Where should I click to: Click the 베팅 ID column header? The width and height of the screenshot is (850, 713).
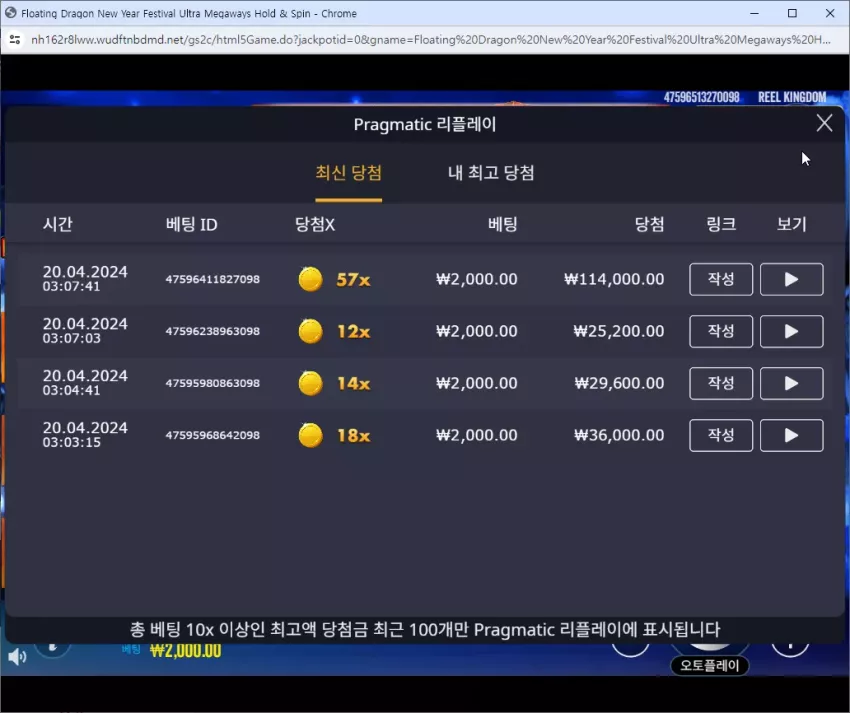[x=191, y=224]
